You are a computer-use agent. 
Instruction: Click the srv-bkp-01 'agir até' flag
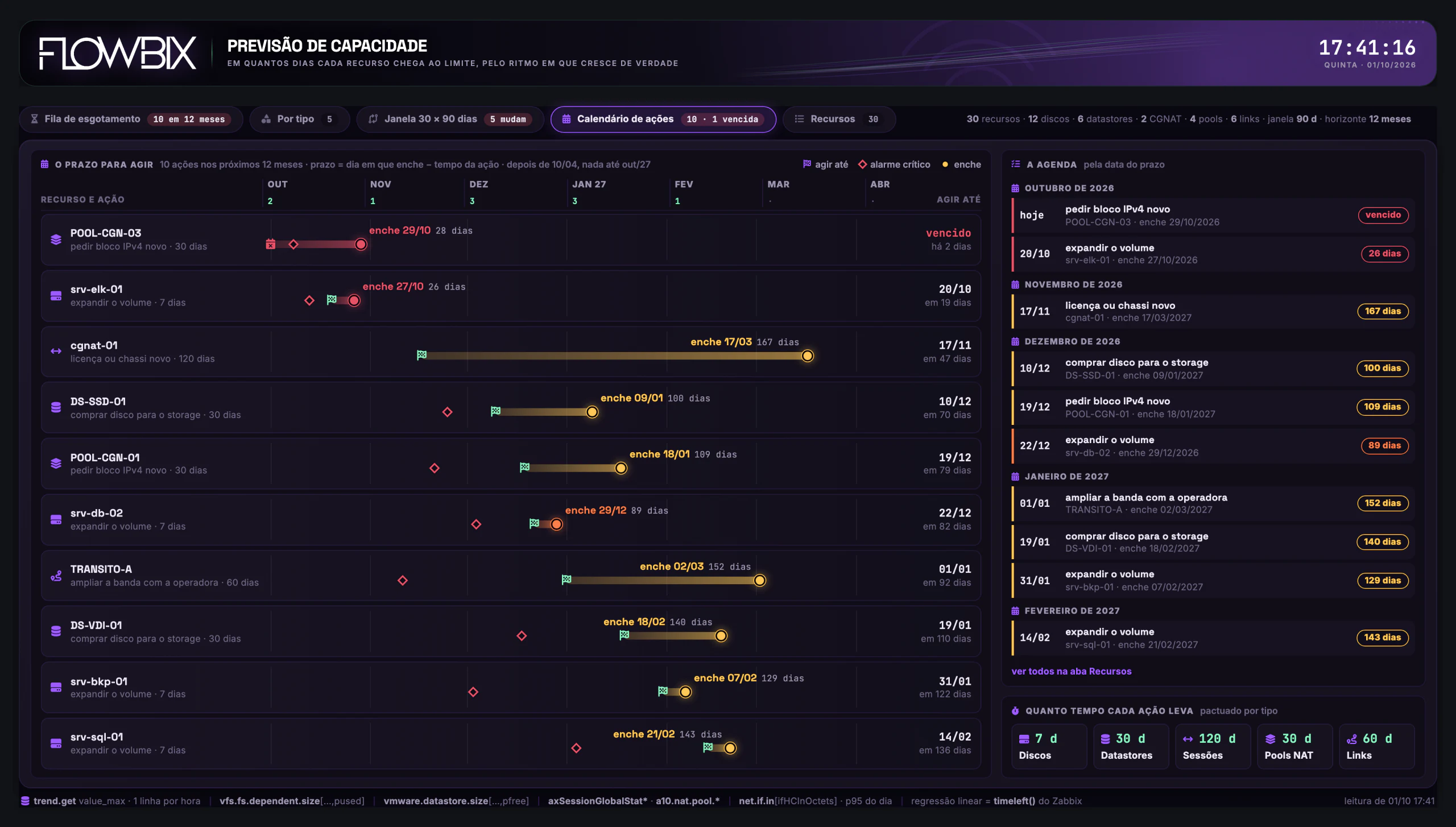click(663, 691)
